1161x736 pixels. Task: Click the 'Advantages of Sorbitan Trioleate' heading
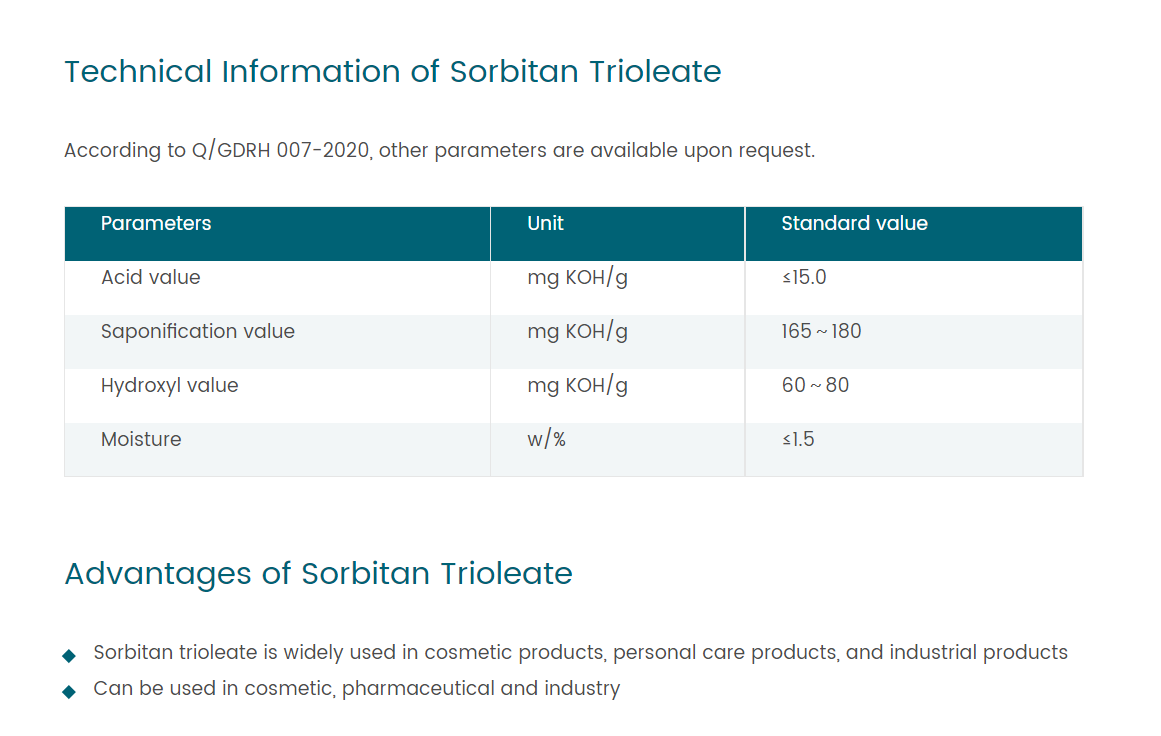(x=318, y=573)
